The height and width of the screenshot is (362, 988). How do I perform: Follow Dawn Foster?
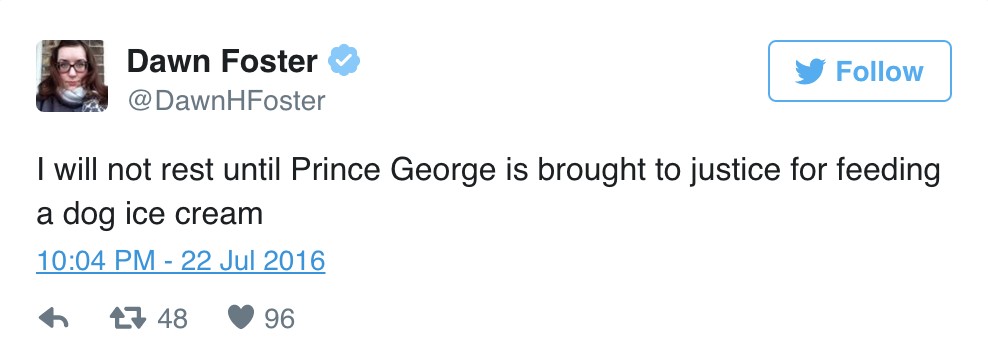859,71
